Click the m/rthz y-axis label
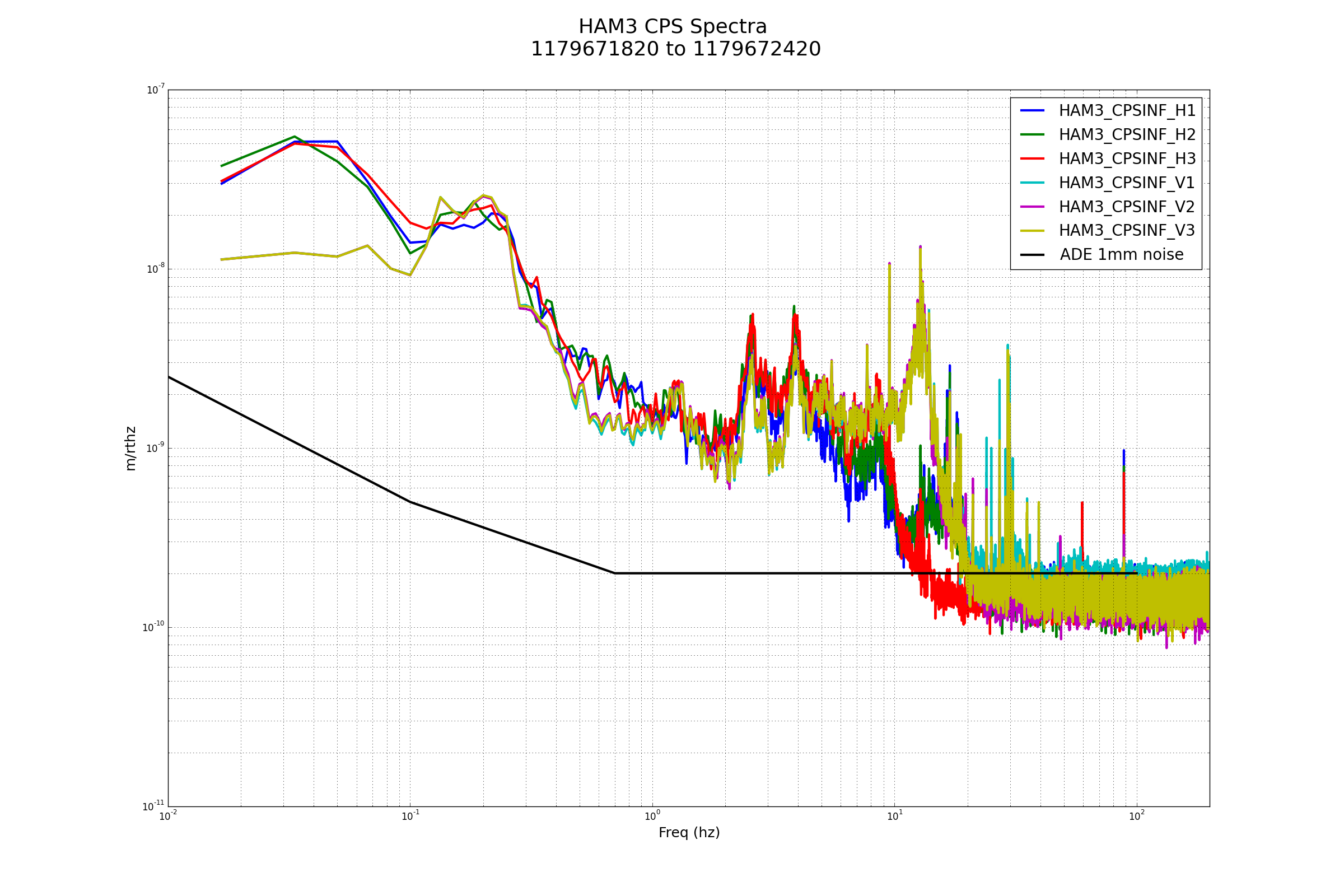 pos(131,449)
